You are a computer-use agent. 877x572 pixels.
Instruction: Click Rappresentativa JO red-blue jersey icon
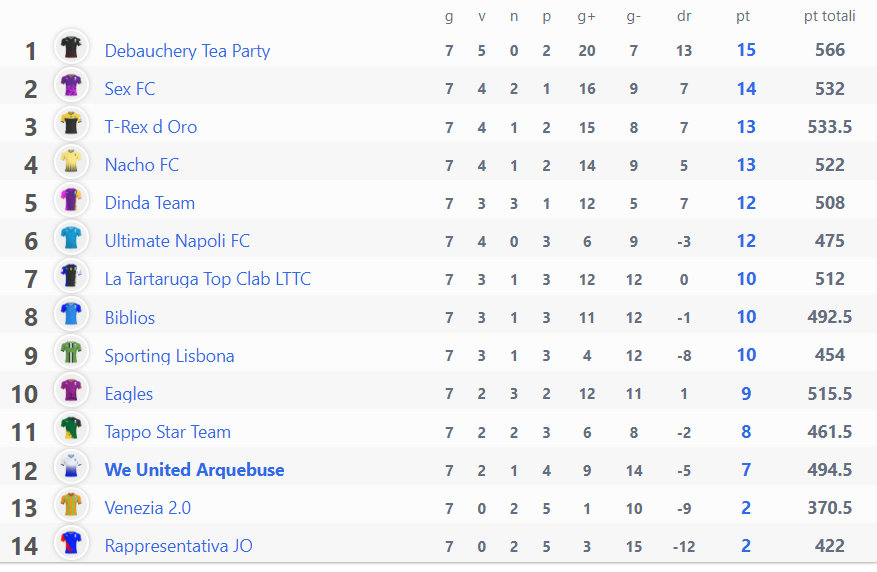click(x=71, y=543)
